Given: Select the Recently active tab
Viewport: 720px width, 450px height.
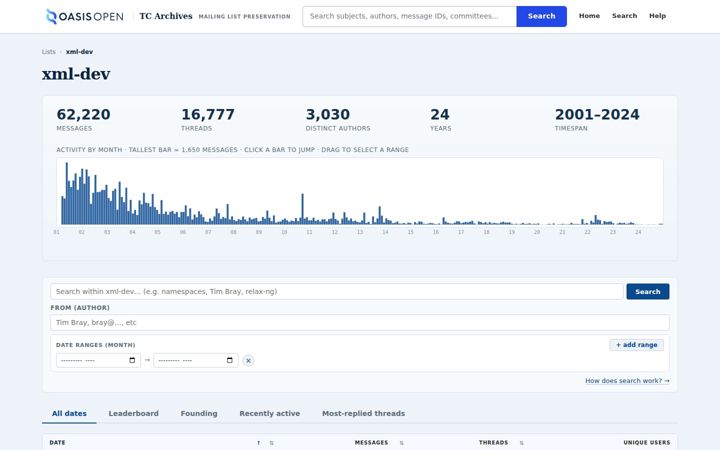Looking at the screenshot, I should (x=270, y=413).
